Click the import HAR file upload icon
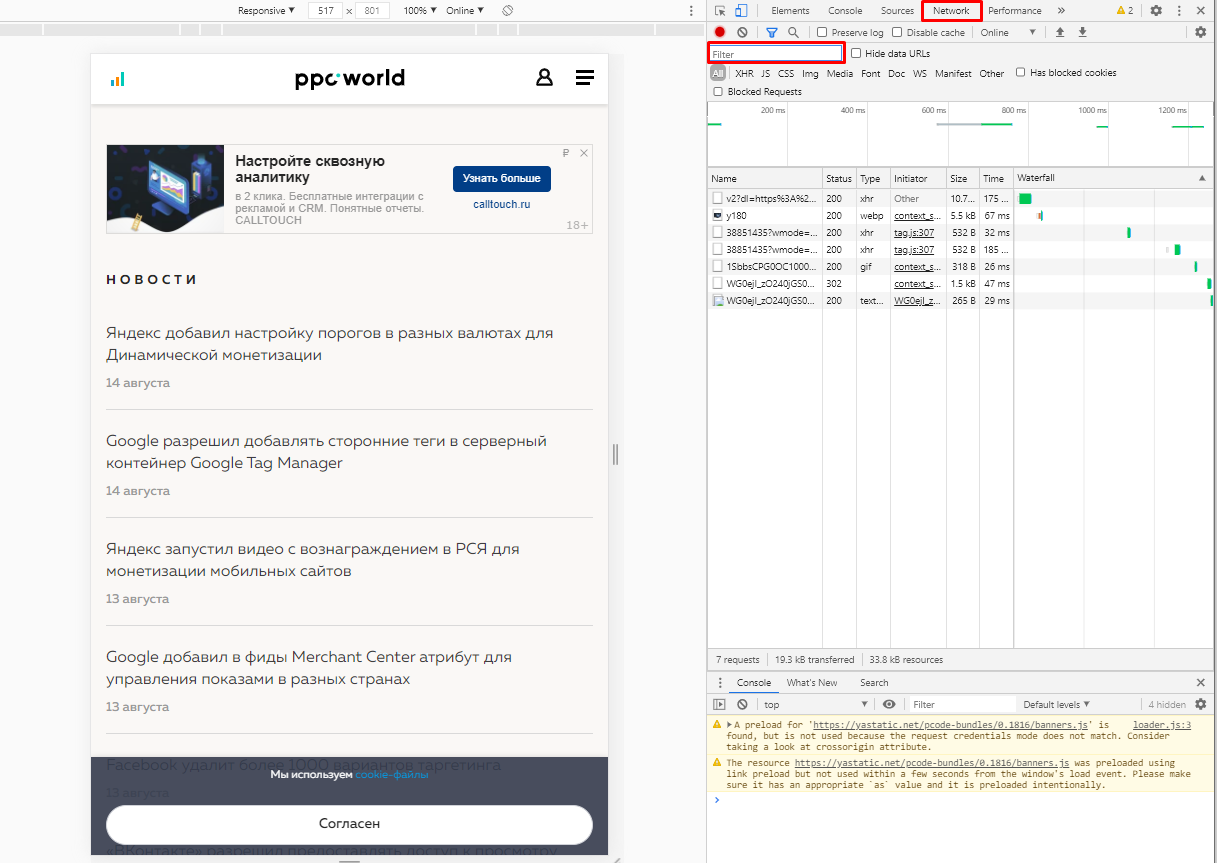Screen dimensions: 1217x863 pos(1060,32)
